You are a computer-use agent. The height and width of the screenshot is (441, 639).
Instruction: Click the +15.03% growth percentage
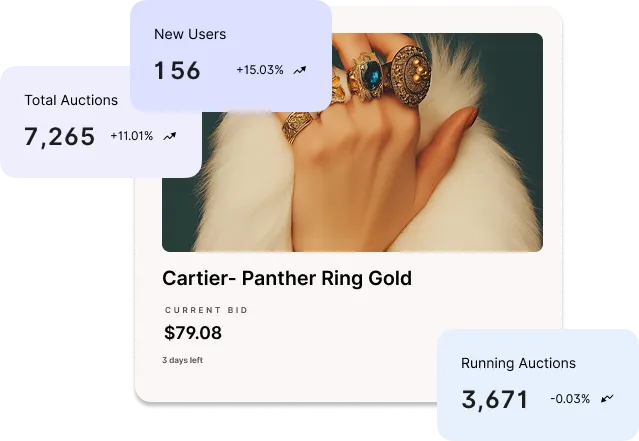[x=260, y=70]
